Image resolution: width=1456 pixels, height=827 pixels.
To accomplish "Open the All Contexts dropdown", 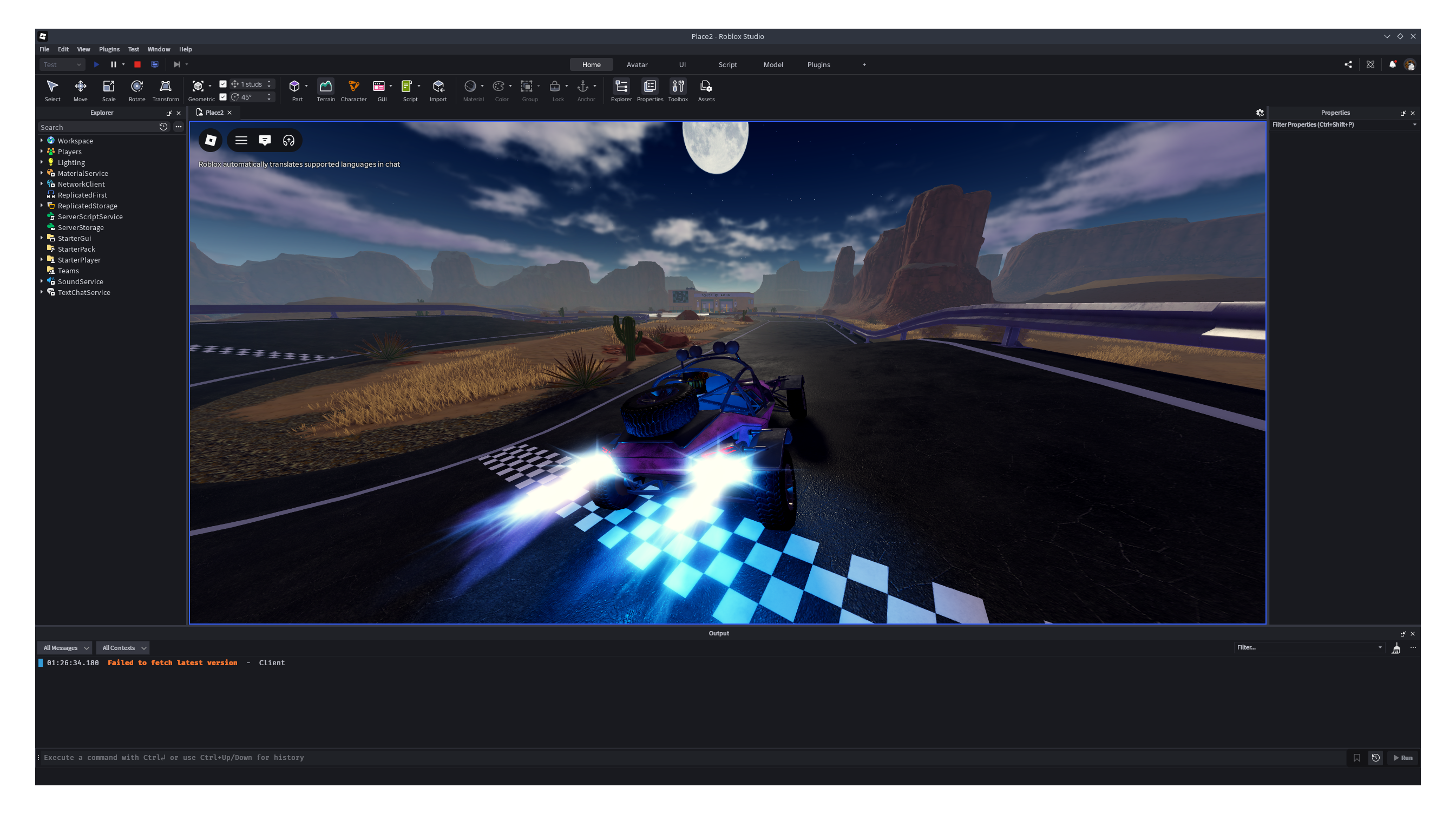I will 123,647.
